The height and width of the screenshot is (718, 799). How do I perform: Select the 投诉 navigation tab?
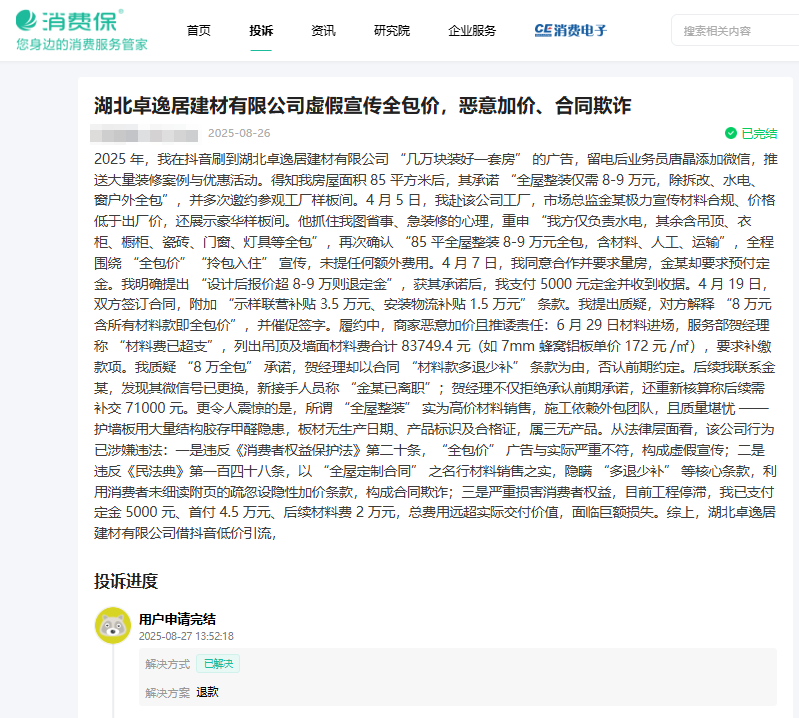point(261,31)
